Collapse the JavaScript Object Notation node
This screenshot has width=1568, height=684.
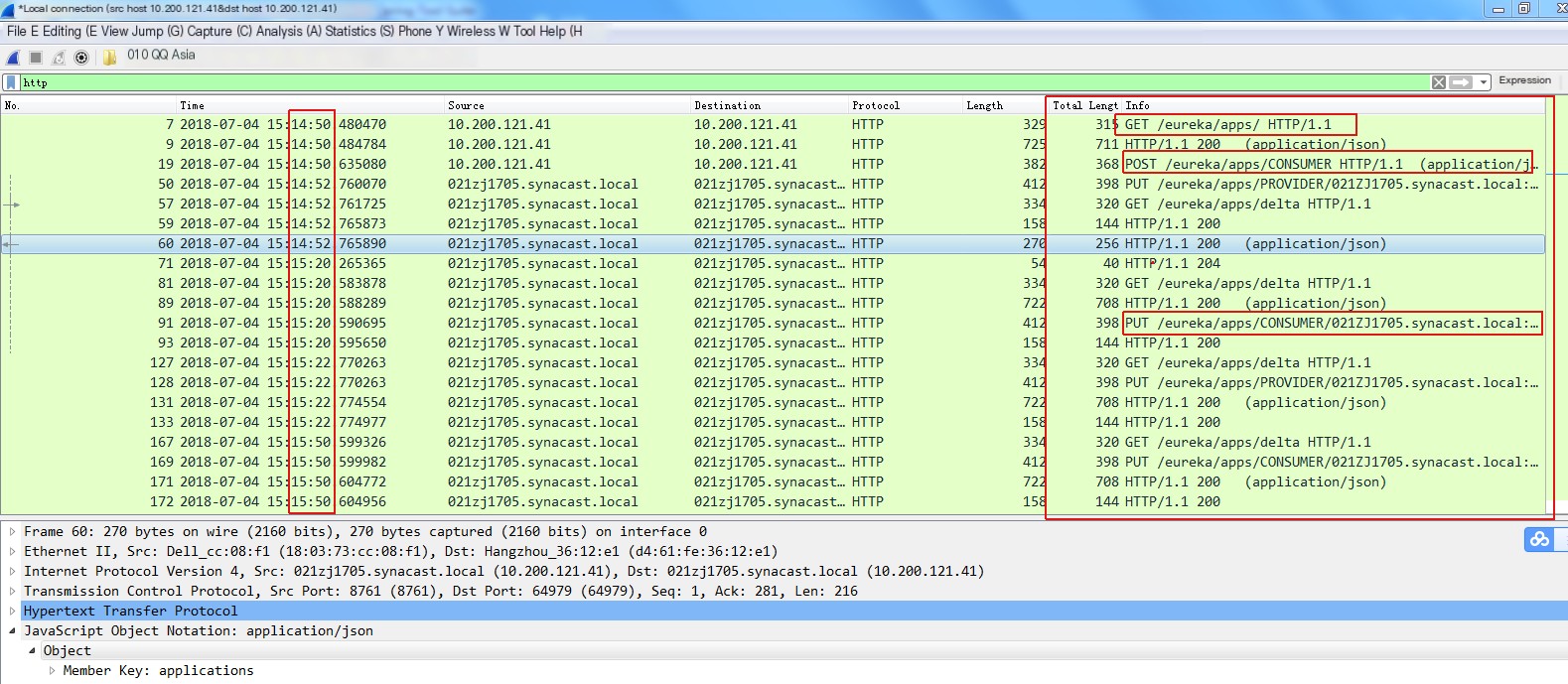(12, 631)
